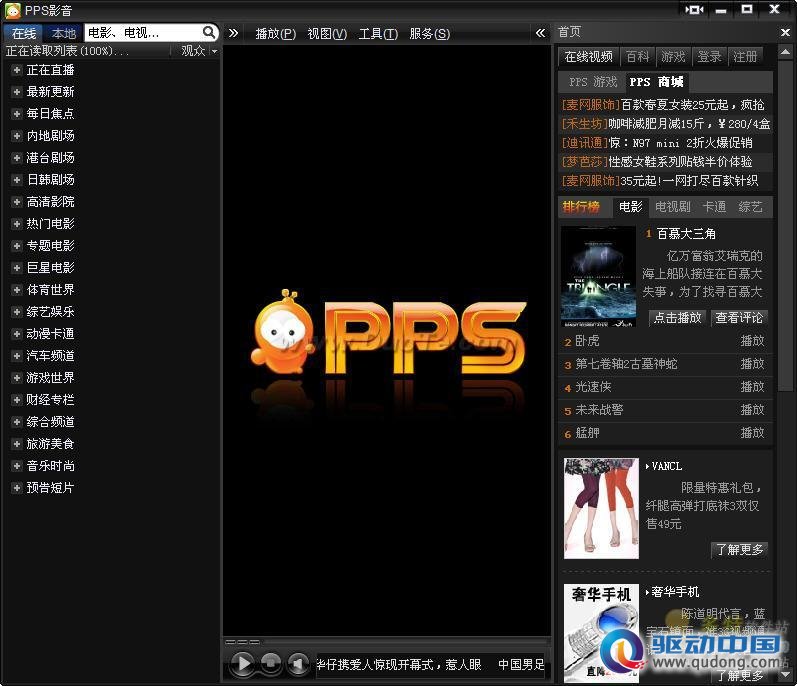Image resolution: width=797 pixels, height=686 pixels.
Task: Click 播放 next to 未来战警
Action: (x=752, y=410)
